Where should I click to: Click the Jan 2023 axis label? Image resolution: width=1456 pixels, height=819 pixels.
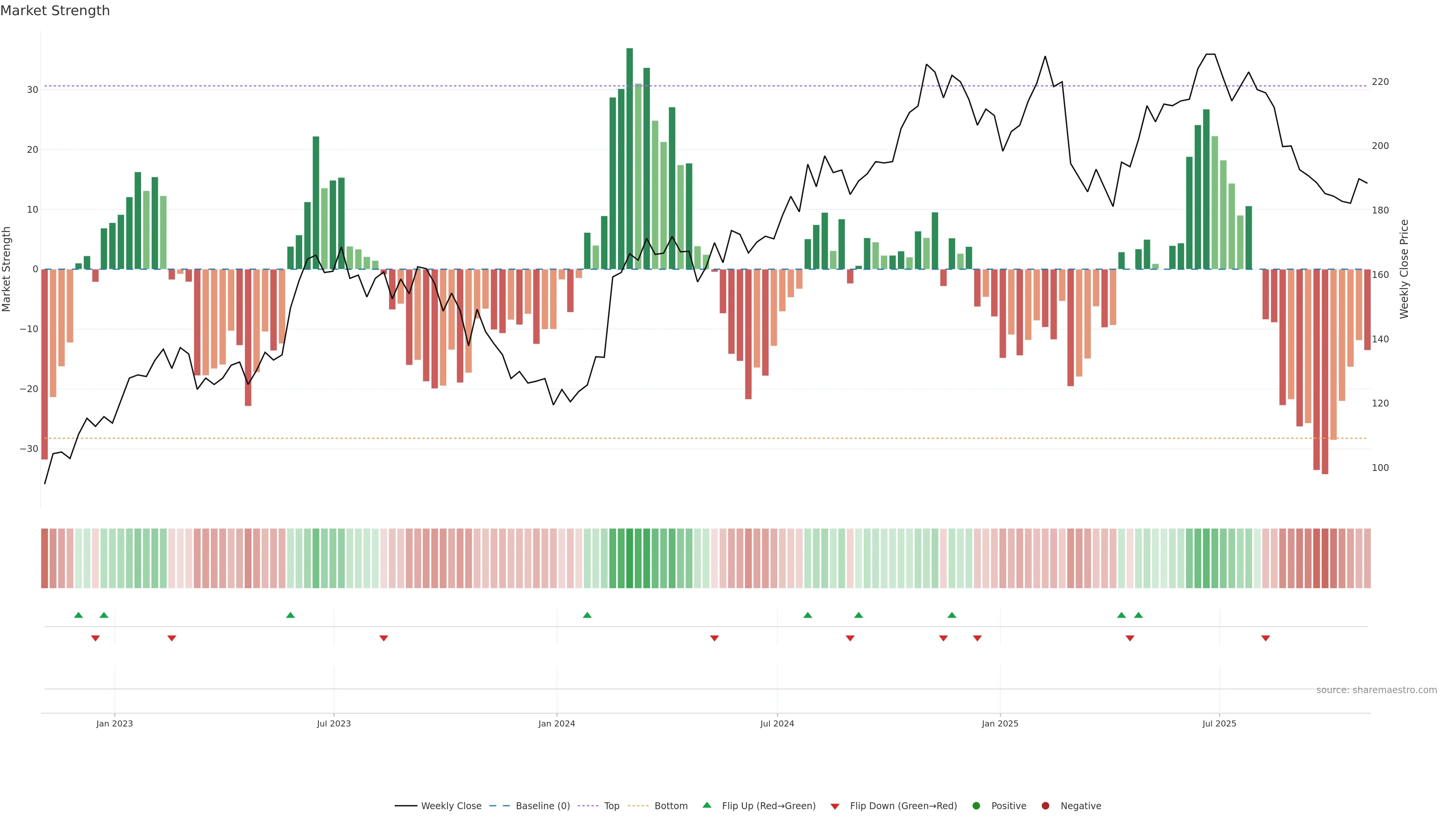pyautogui.click(x=114, y=723)
